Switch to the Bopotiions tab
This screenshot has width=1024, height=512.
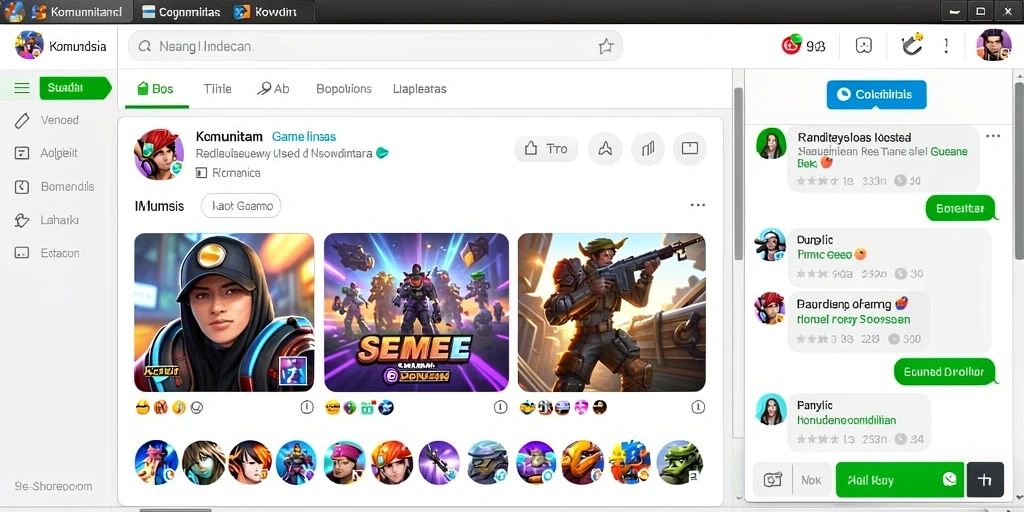(x=344, y=89)
